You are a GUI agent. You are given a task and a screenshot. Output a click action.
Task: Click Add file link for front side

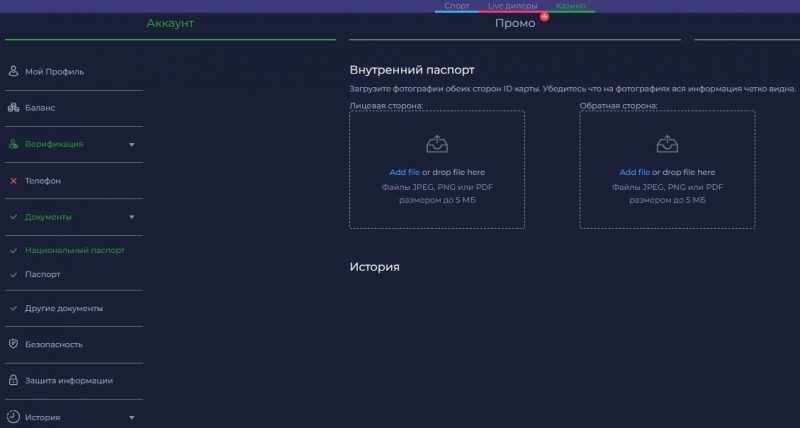404,172
